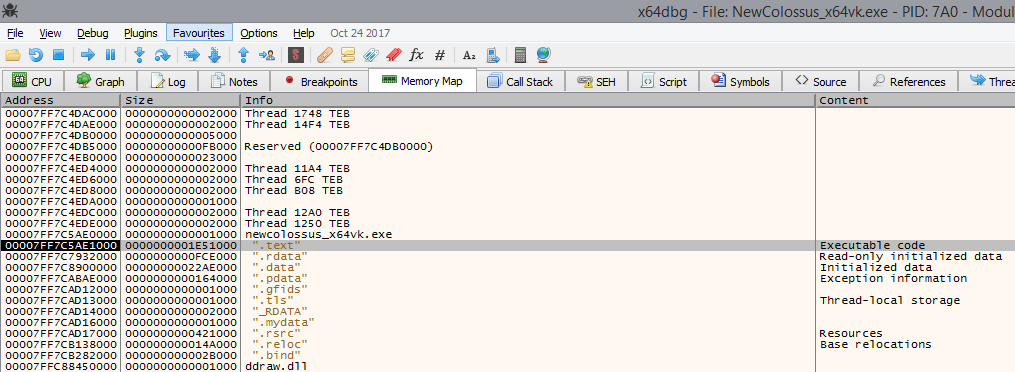This screenshot has width=1015, height=372.
Task: Open the Favourites menu
Action: [199, 33]
